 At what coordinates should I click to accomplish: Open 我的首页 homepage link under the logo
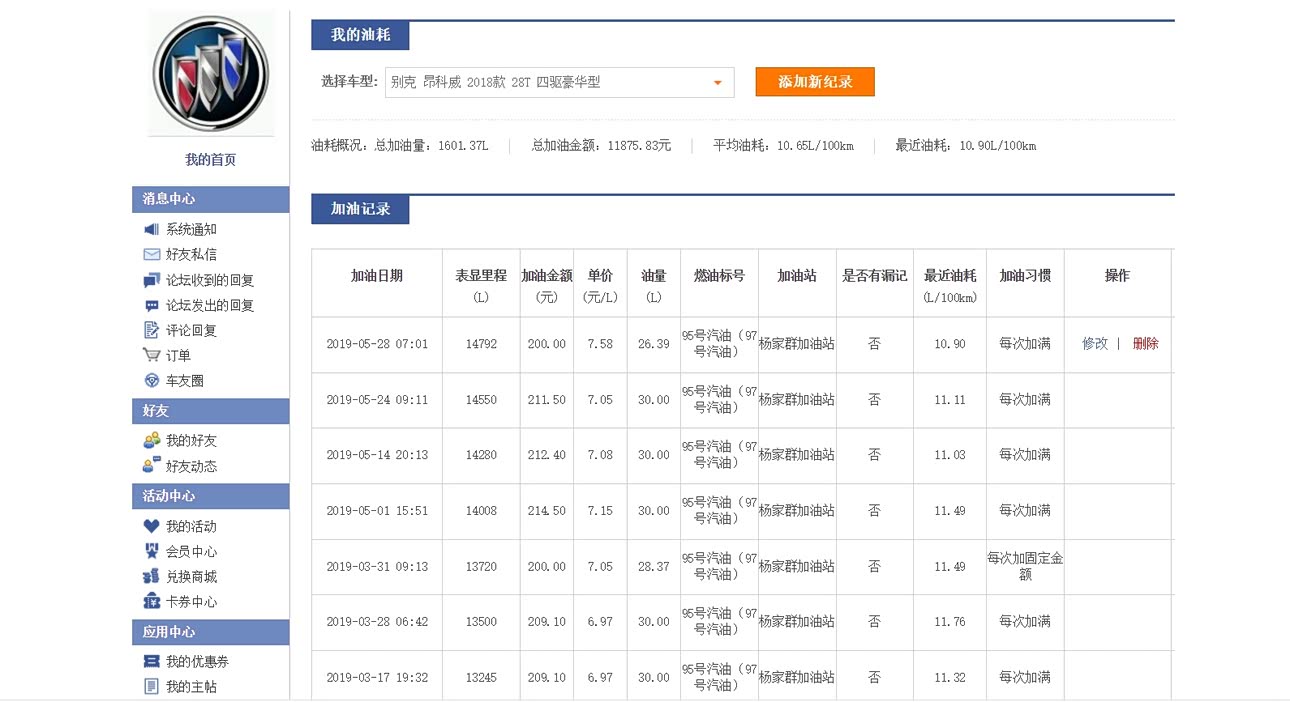pyautogui.click(x=211, y=160)
